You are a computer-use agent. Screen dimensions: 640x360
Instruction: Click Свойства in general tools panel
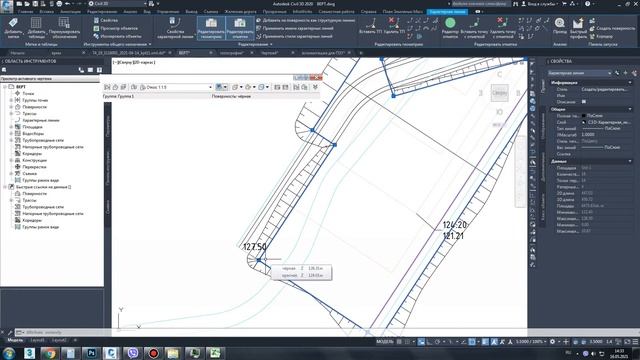(105, 20)
